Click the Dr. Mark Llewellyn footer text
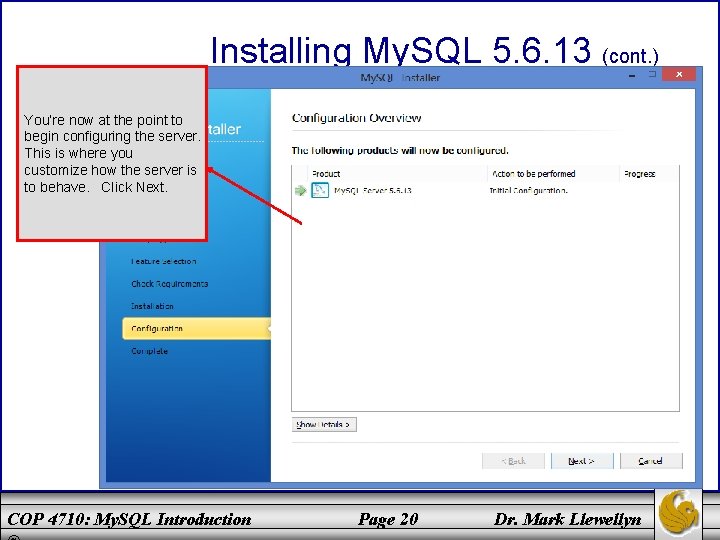This screenshot has height=540, width=720. (x=568, y=519)
